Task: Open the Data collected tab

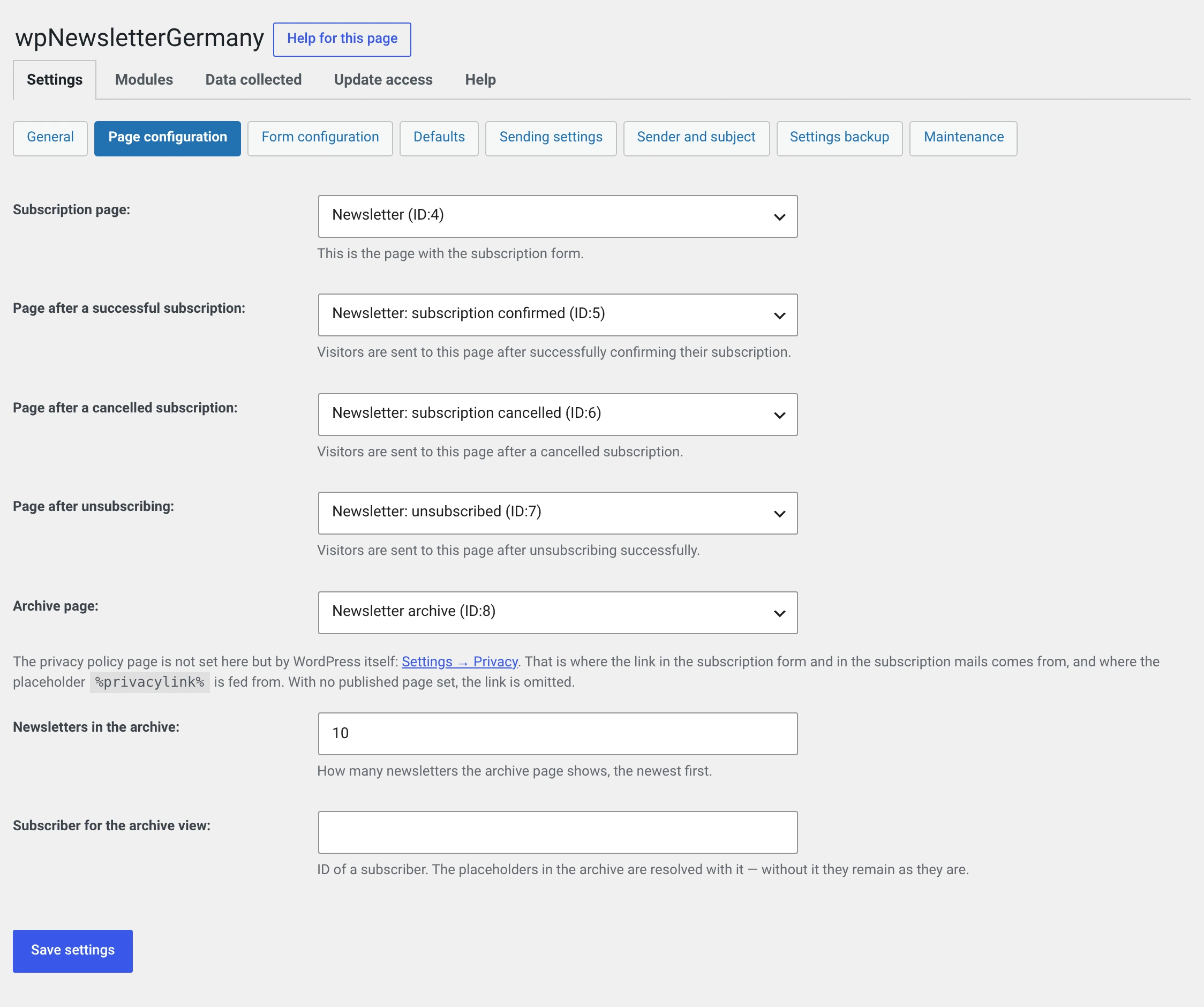Action: point(253,80)
